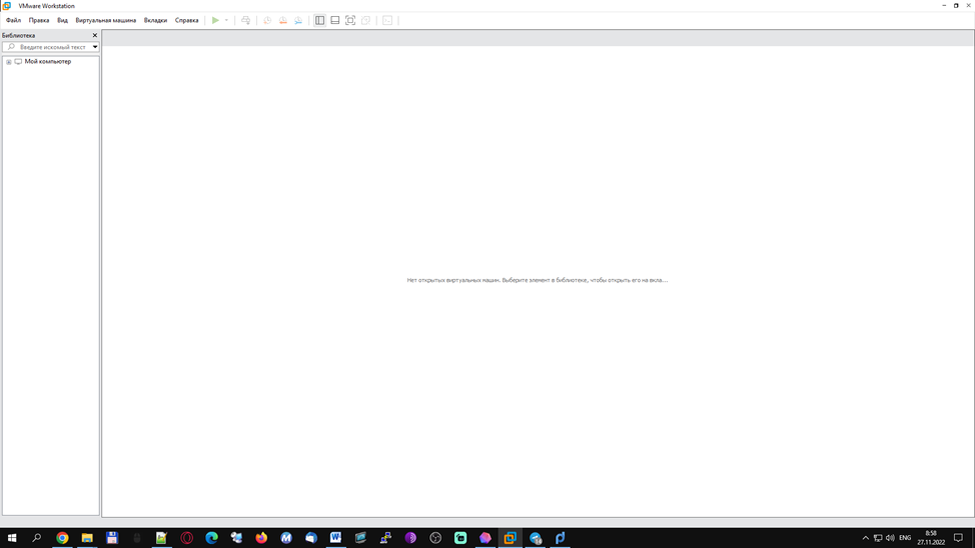Open Windows taskbar search
The width and height of the screenshot is (975, 548).
[37, 537]
